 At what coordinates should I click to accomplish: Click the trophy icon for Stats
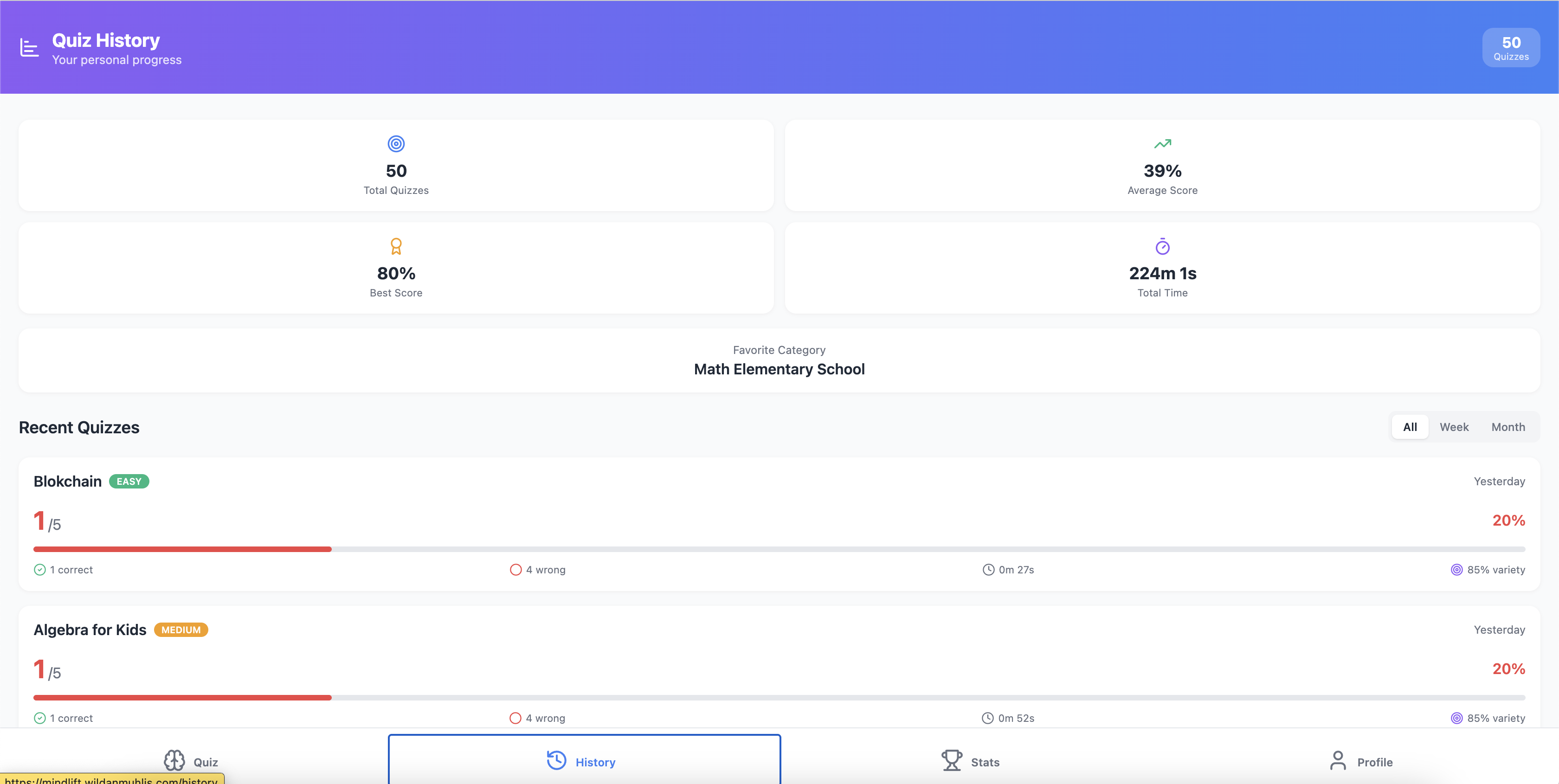click(x=951, y=760)
